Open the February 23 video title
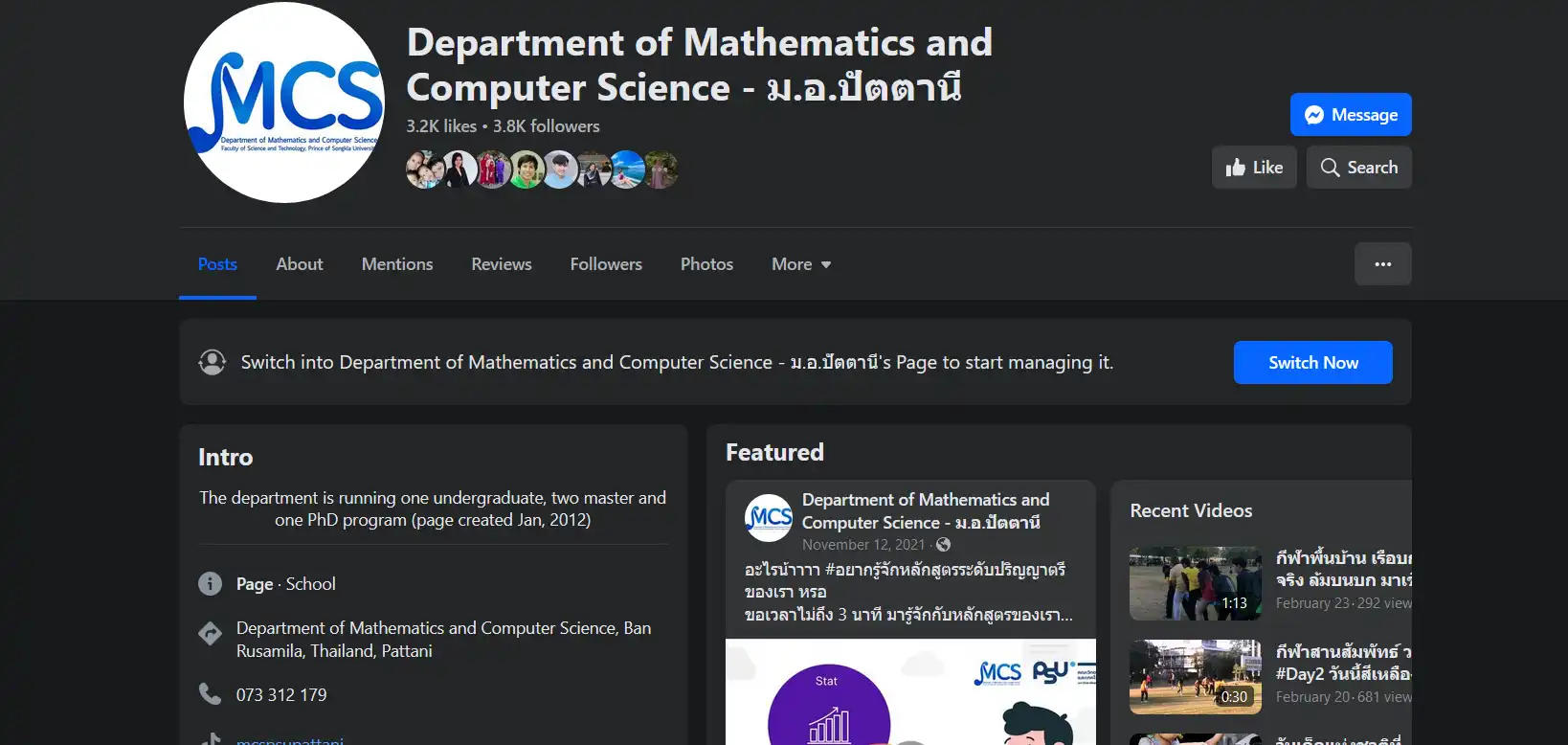Image resolution: width=1568 pixels, height=745 pixels. click(1343, 569)
